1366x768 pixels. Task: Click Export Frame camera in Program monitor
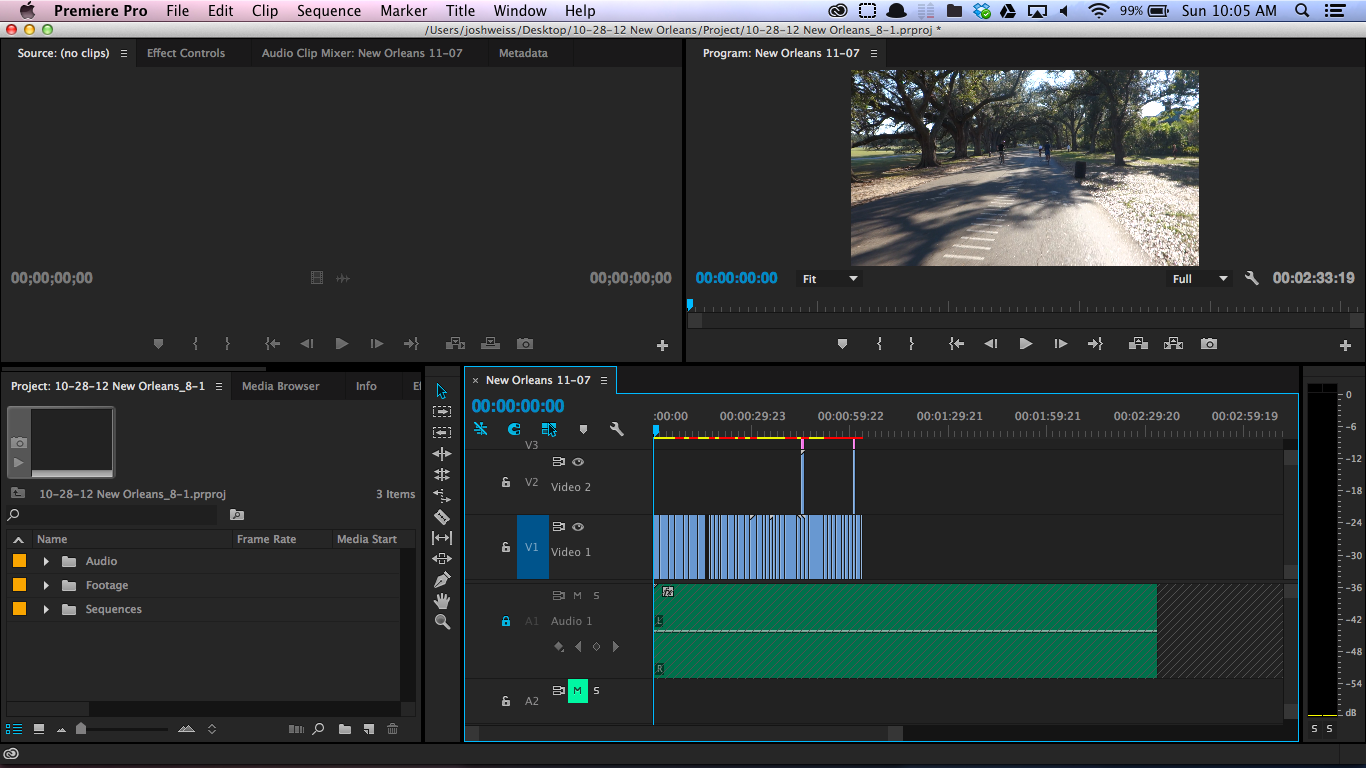tap(1209, 344)
